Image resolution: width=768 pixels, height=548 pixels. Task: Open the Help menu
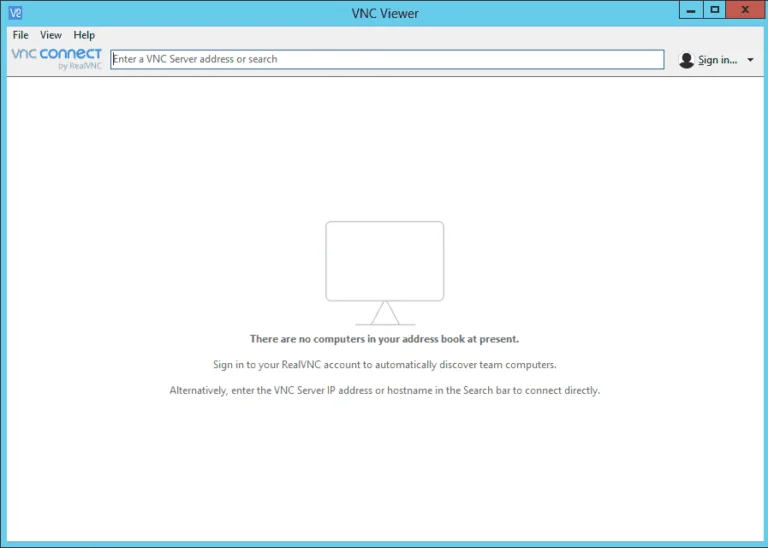point(84,35)
